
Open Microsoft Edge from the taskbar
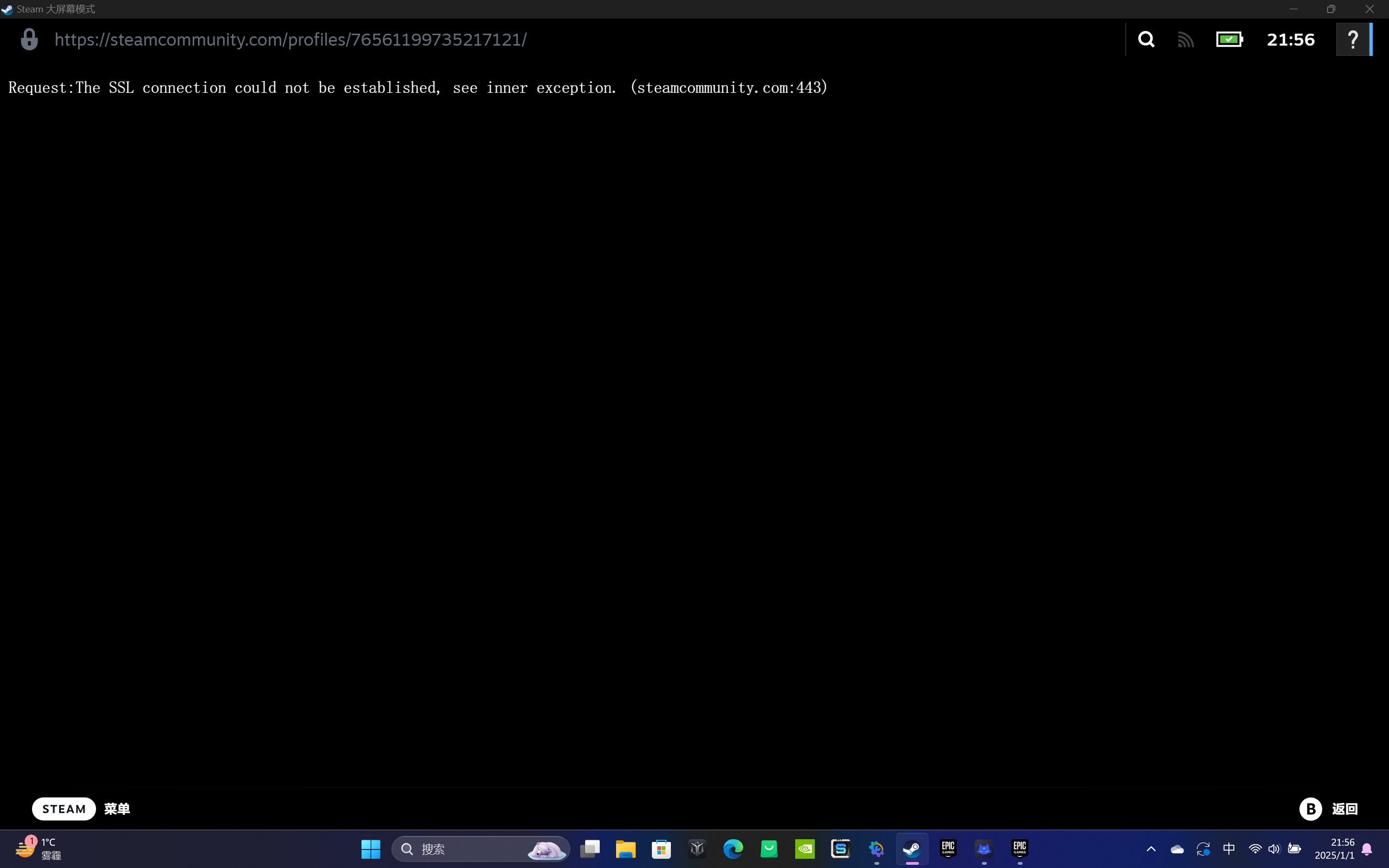pyautogui.click(x=733, y=848)
